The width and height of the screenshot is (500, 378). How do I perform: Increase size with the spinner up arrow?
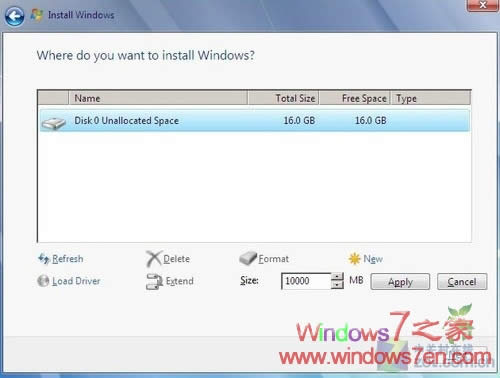point(337,277)
